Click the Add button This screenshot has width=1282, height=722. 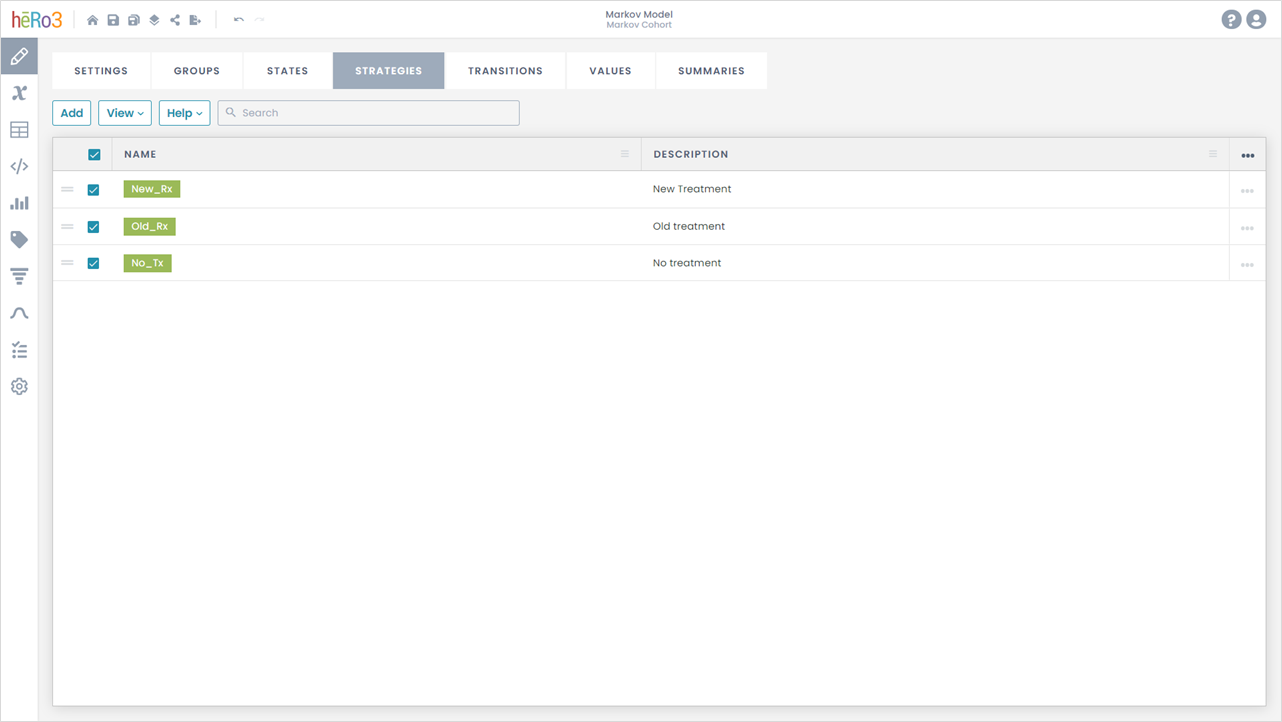[72, 113]
